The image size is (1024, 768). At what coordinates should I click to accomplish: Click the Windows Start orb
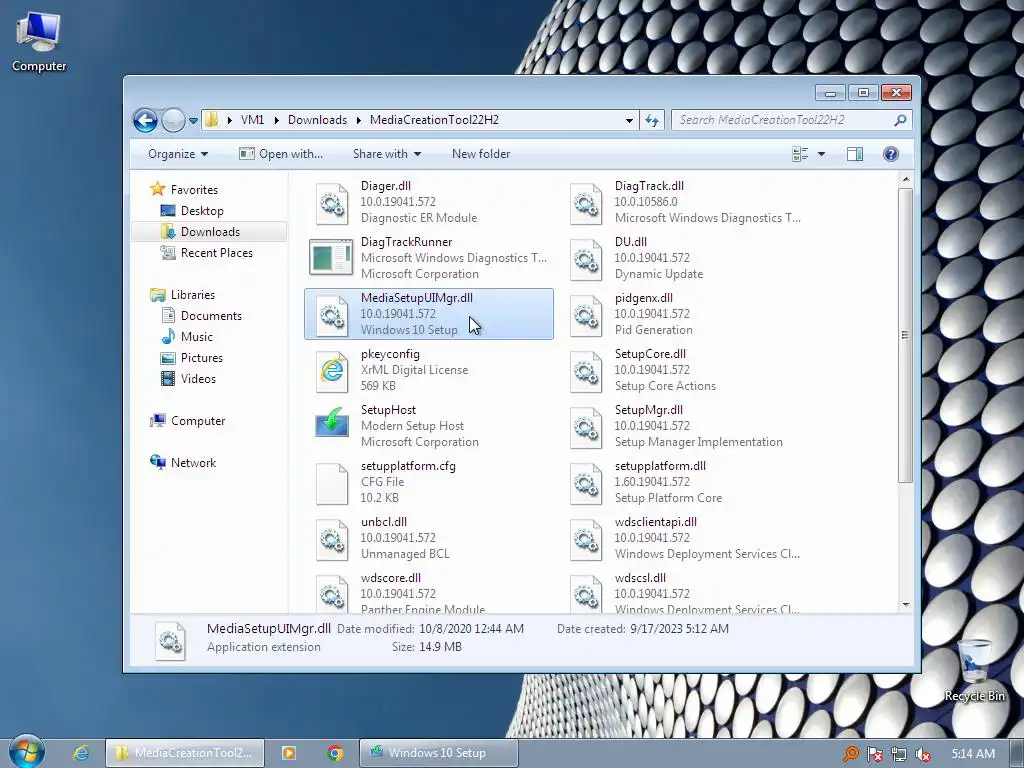click(26, 752)
